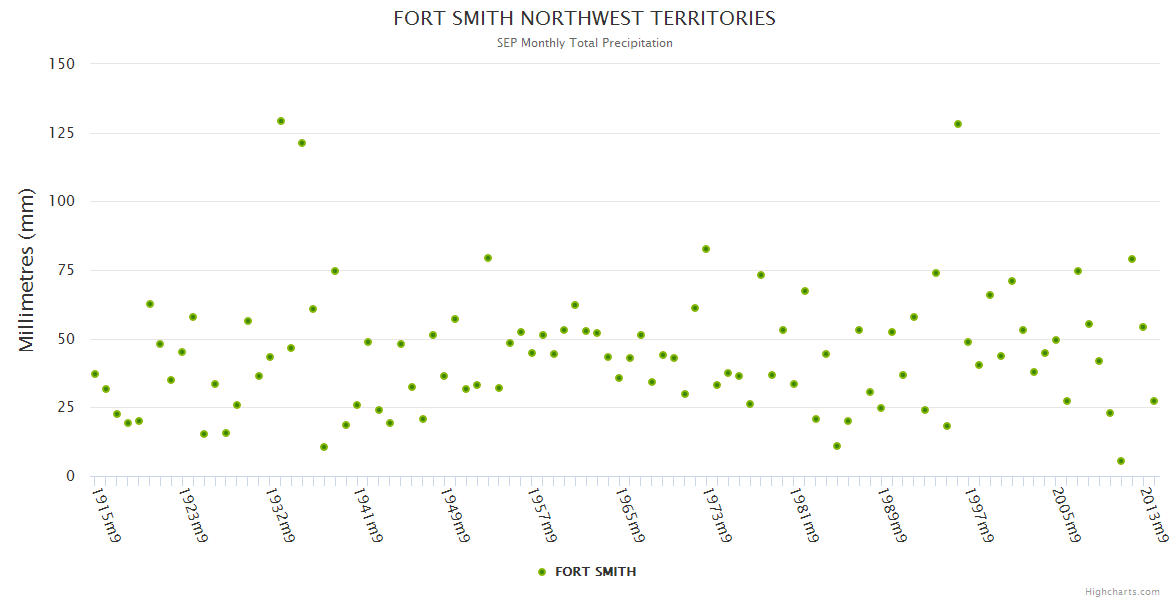This screenshot has width=1170, height=600.
Task: Click the 128 mm data point near 1996
Action: [x=958, y=124]
